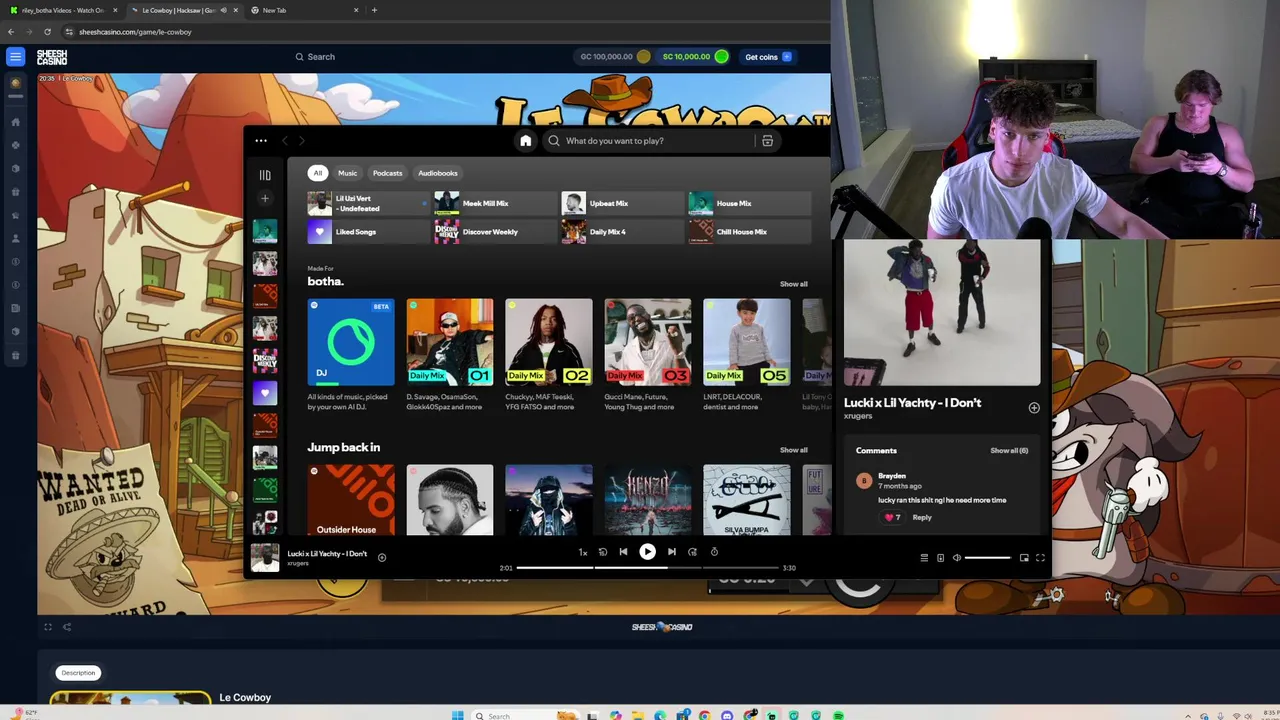Enter full screen player

[x=1040, y=558]
